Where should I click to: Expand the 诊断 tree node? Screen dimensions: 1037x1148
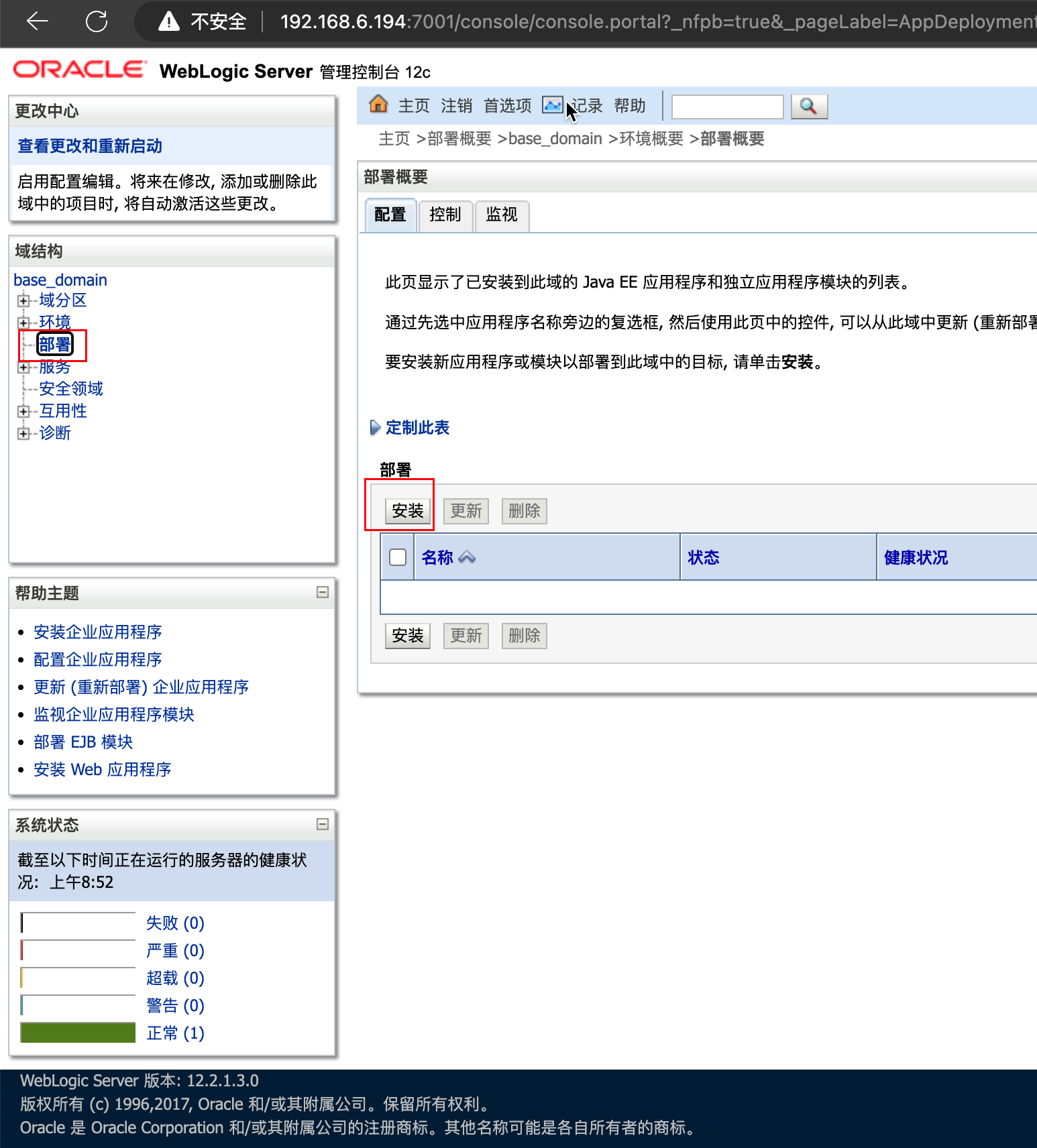(23, 433)
